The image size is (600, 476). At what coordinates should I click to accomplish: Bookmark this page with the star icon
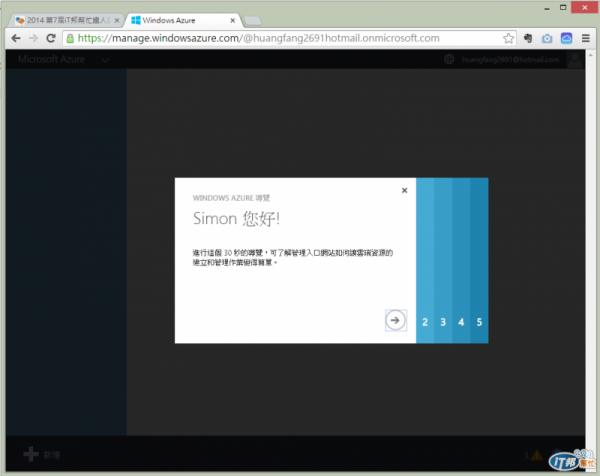coord(509,38)
